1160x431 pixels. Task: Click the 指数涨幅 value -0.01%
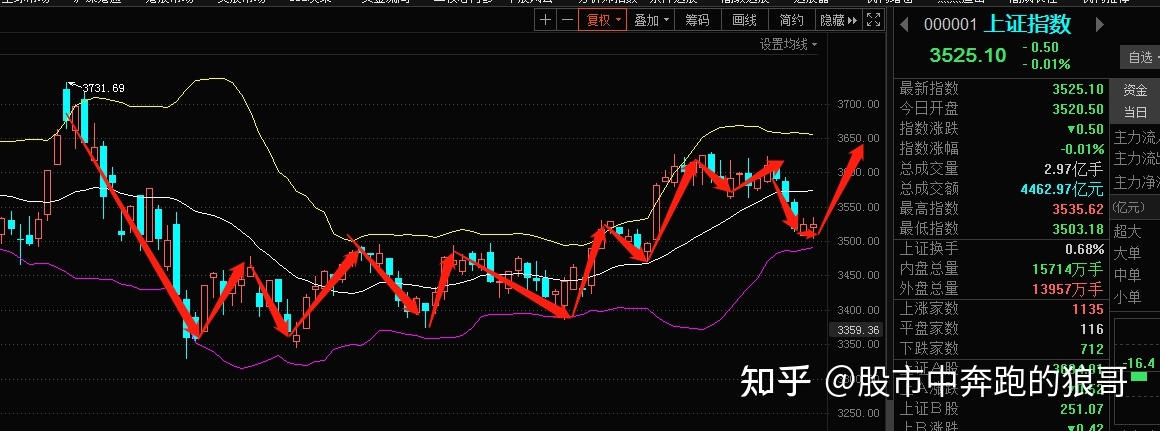pyautogui.click(x=1081, y=149)
